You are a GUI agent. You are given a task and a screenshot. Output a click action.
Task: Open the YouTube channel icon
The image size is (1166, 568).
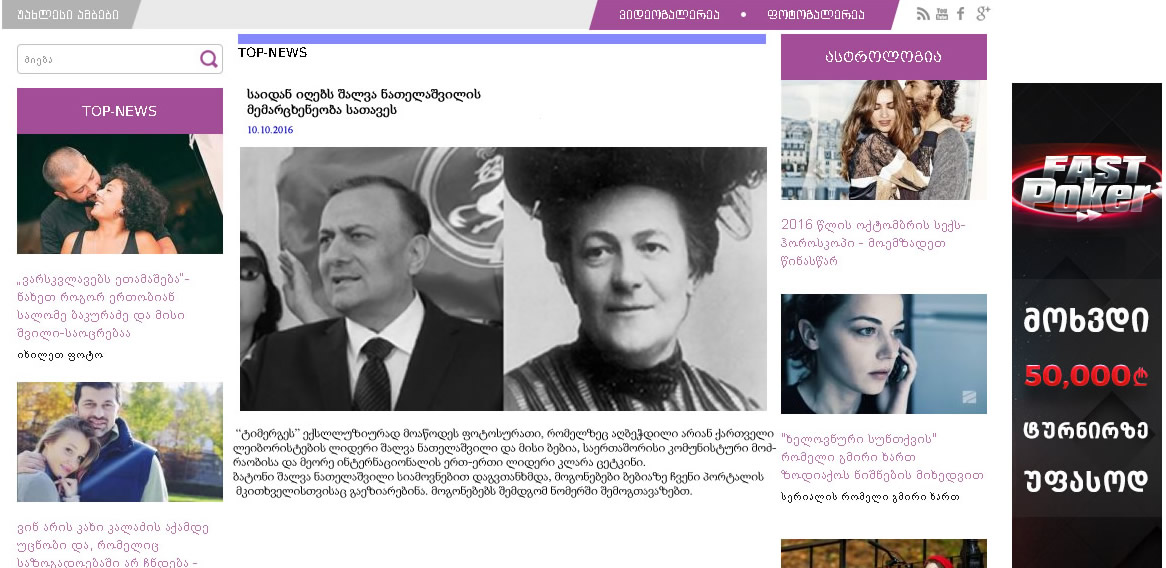point(942,13)
